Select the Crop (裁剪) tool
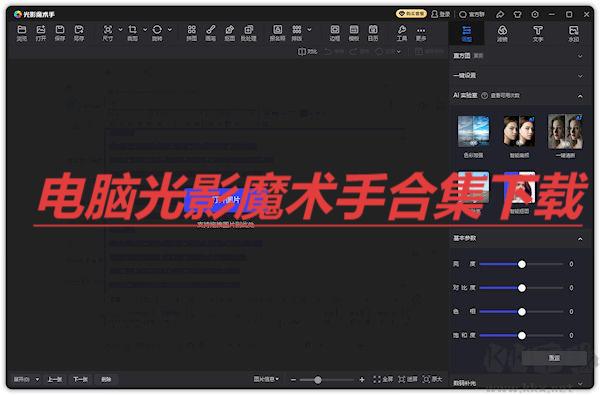 tap(132, 33)
